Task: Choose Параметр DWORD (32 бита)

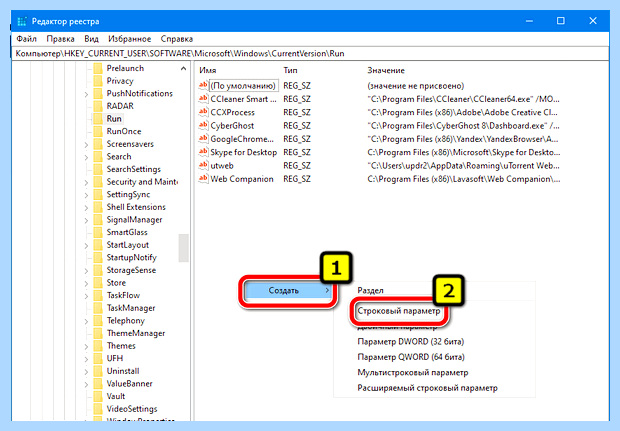Action: pos(411,341)
